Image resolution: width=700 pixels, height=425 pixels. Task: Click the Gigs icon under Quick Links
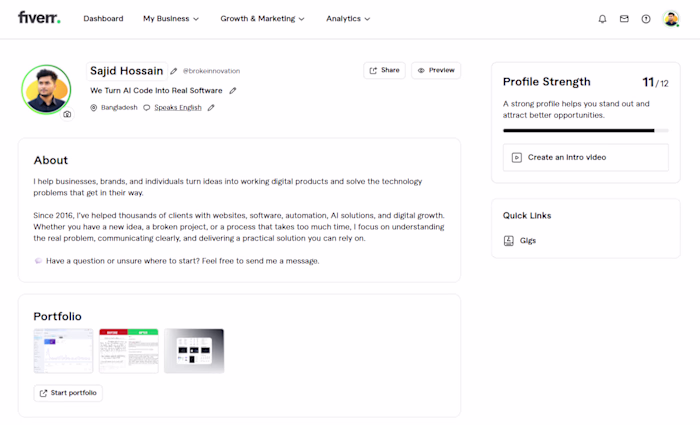coord(508,241)
